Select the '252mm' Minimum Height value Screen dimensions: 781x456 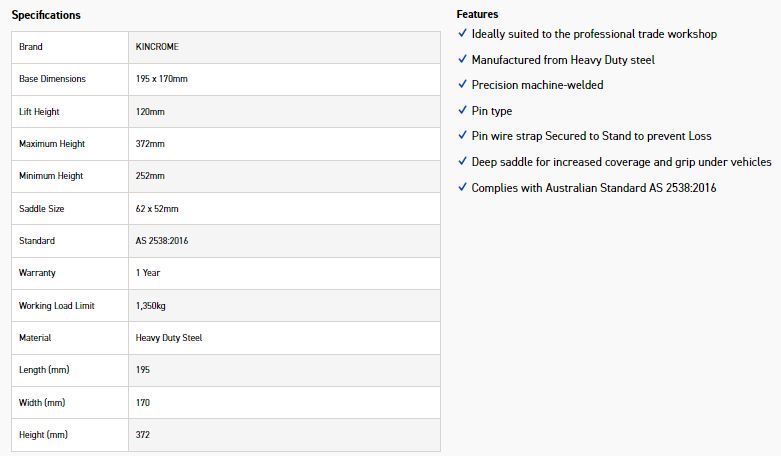pos(150,176)
